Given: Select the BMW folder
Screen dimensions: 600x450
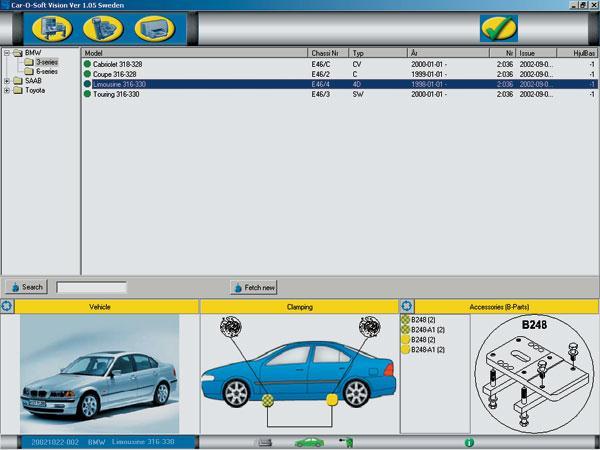Looking at the screenshot, I should pos(27,53).
